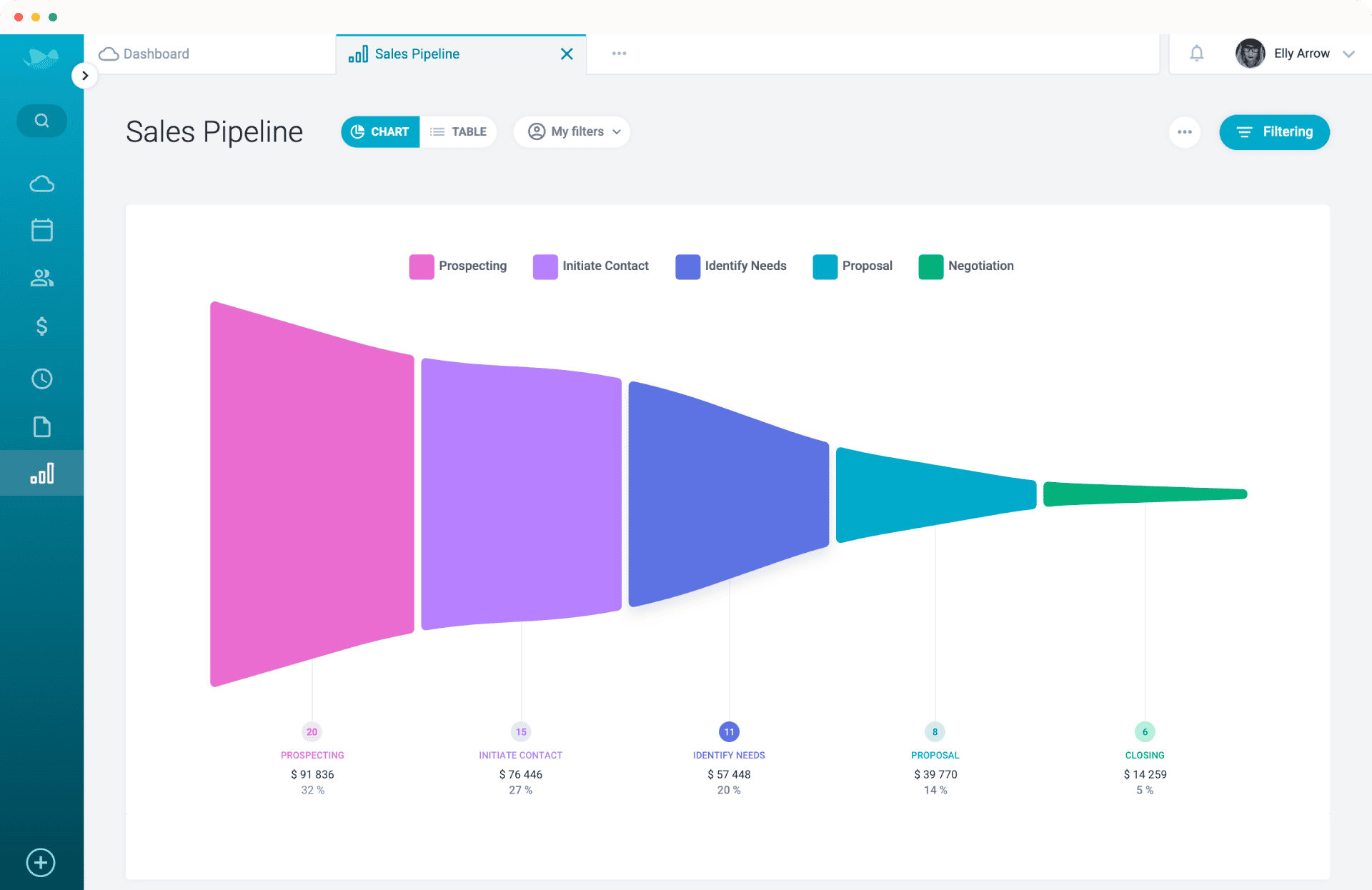This screenshot has width=1372, height=890.
Task: Expand the sidebar with arrow button
Action: [85, 75]
